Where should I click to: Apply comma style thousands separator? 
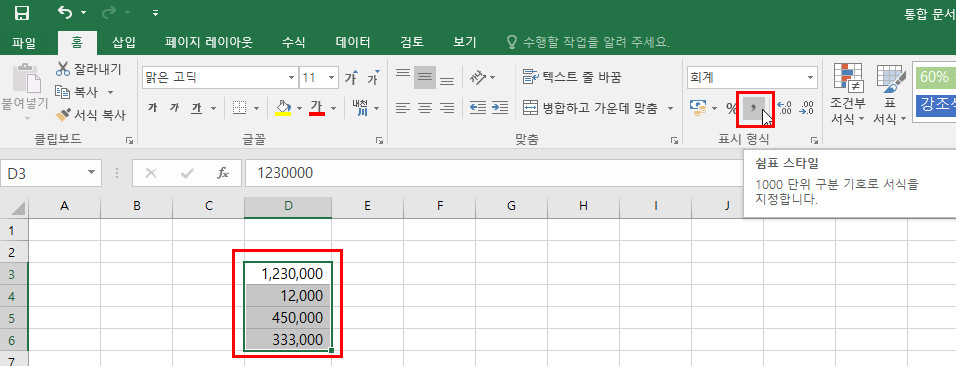(755, 108)
